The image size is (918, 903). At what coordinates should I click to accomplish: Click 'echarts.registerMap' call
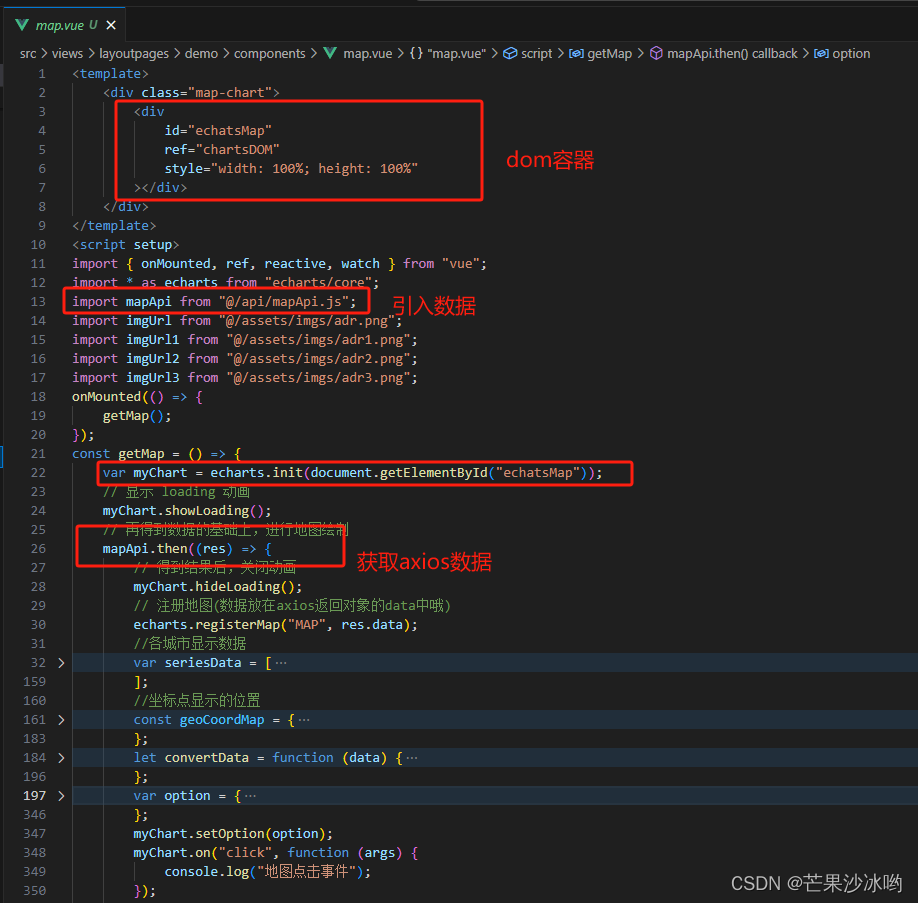pos(207,625)
